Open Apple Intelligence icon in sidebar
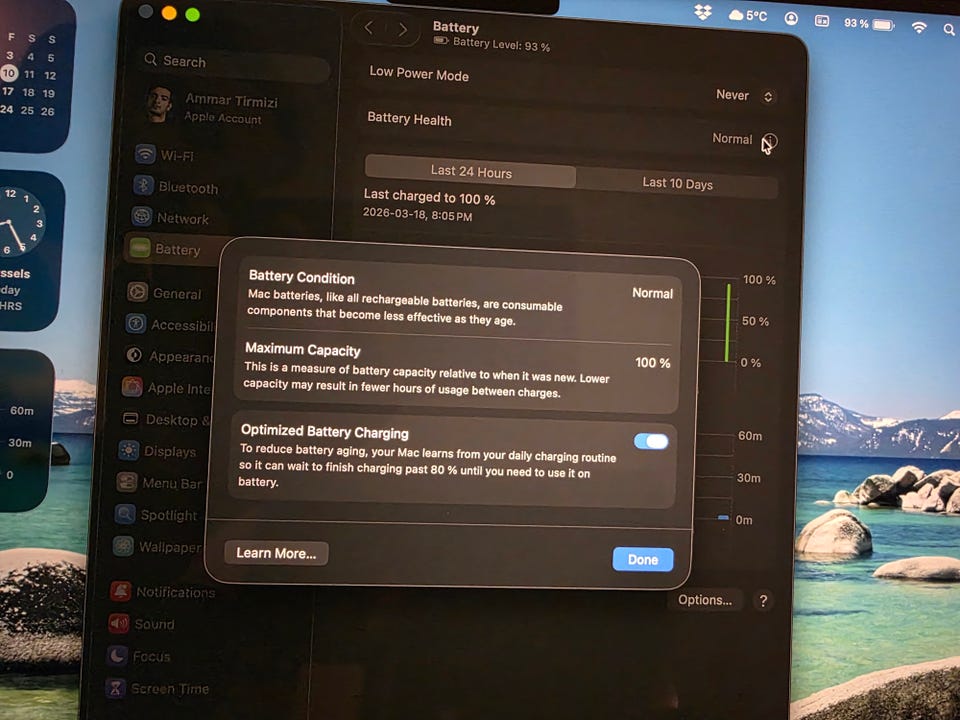The width and height of the screenshot is (960, 720). [x=132, y=386]
